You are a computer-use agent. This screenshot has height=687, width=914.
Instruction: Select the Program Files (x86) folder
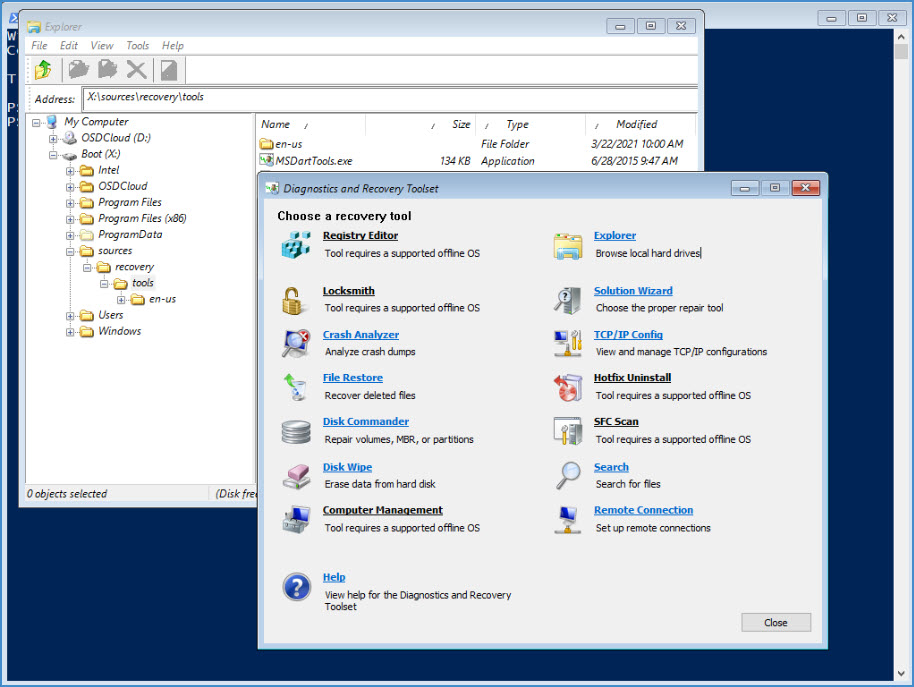click(142, 219)
